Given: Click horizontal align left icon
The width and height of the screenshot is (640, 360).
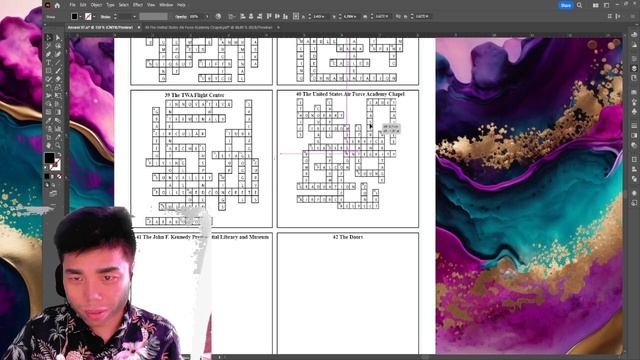Looking at the screenshot, I should 242,16.
